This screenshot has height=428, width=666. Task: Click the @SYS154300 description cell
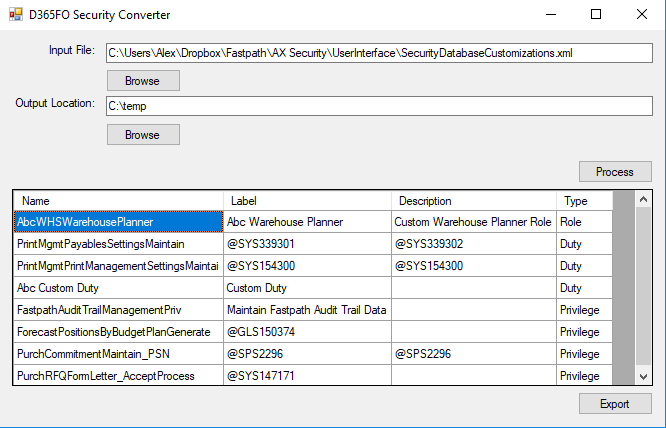[x=474, y=266]
